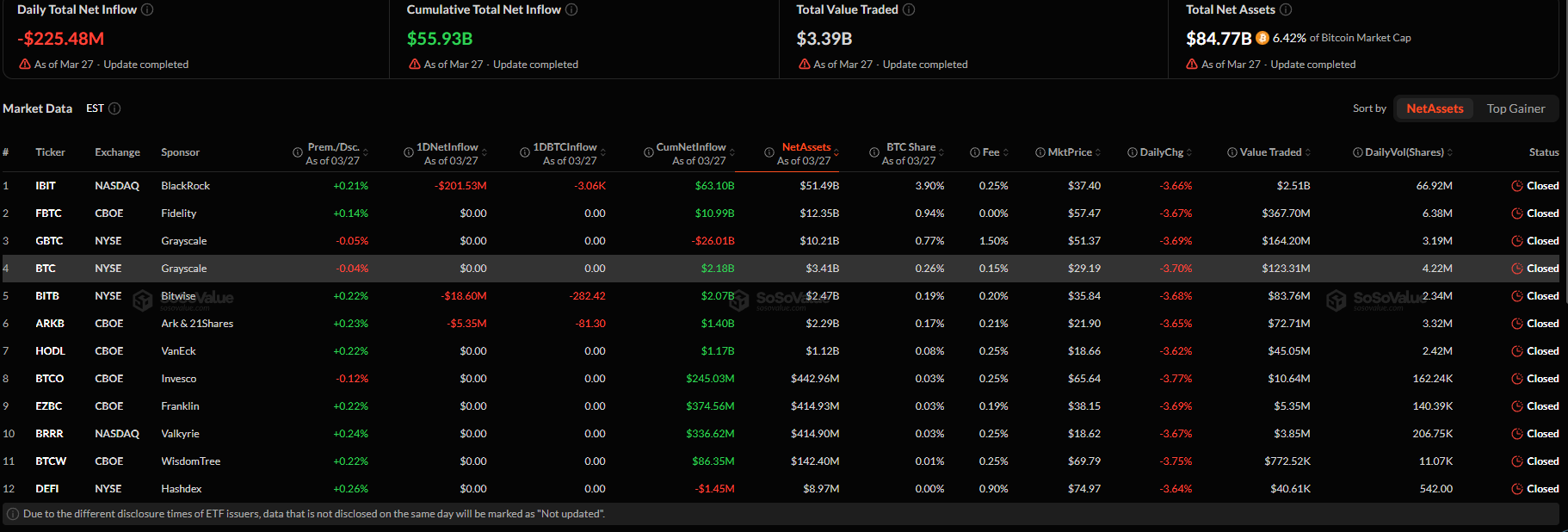This screenshot has width=1568, height=532.
Task: Sort table by Fee column
Action: coord(991,152)
